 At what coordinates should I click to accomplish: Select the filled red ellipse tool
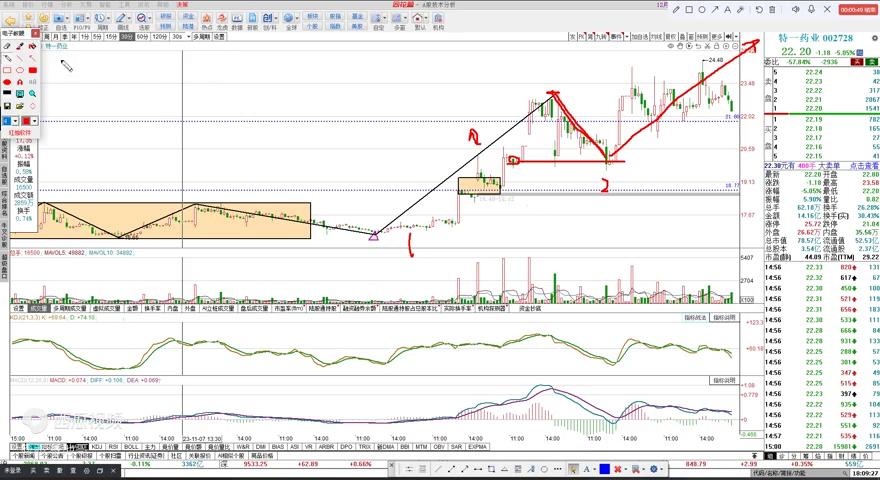pos(7,82)
